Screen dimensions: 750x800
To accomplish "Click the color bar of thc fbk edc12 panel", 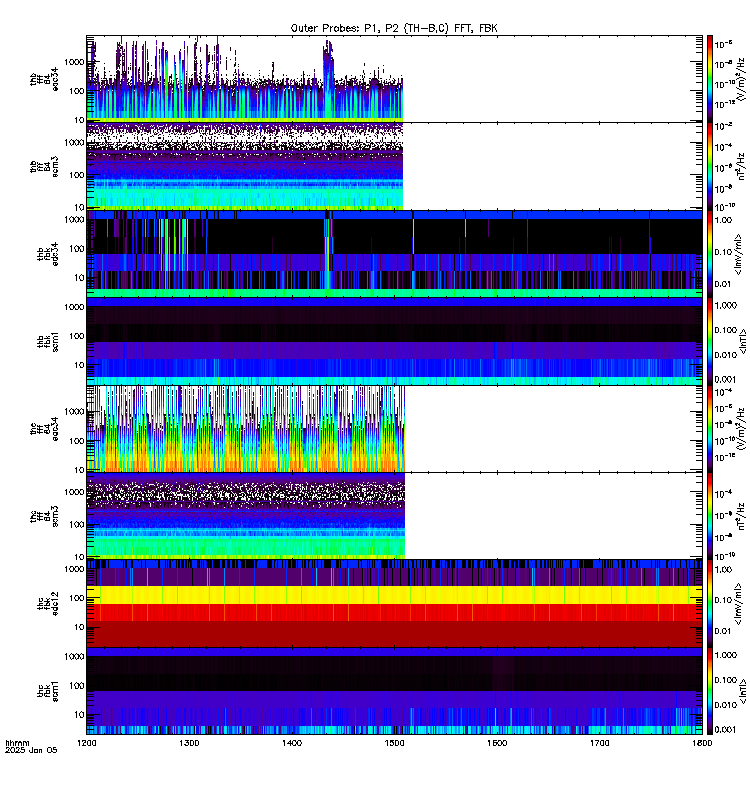I will pos(710,604).
